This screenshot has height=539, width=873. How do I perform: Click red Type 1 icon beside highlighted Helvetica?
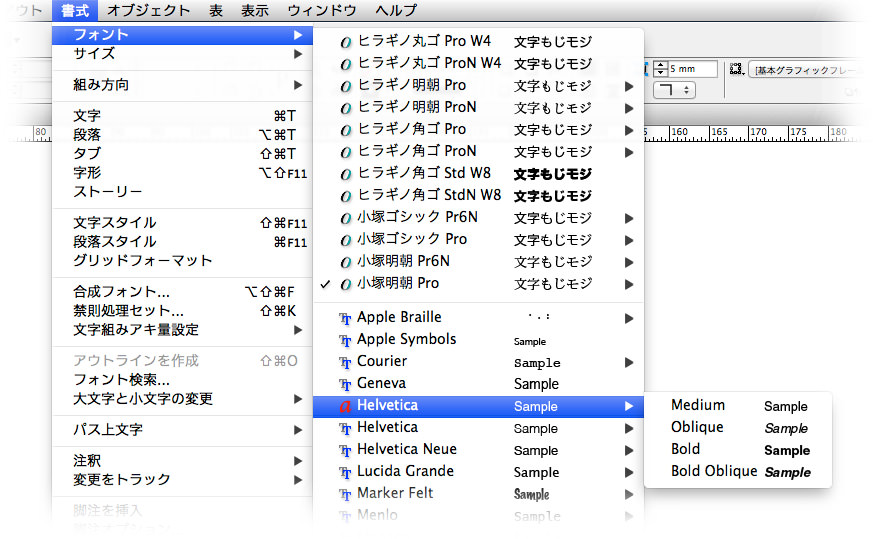pos(345,406)
